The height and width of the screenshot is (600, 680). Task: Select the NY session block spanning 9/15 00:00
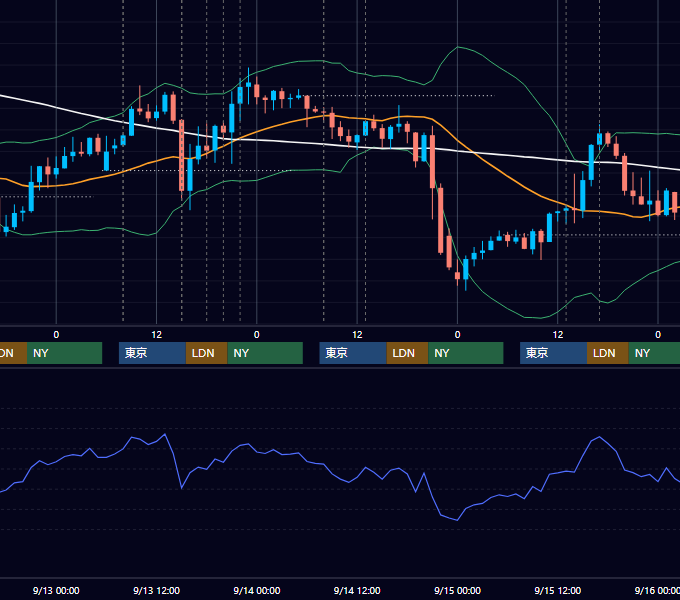[466, 353]
